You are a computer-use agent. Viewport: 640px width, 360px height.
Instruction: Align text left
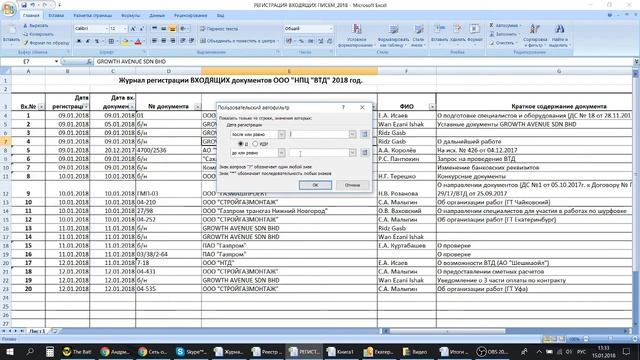[x=154, y=41]
